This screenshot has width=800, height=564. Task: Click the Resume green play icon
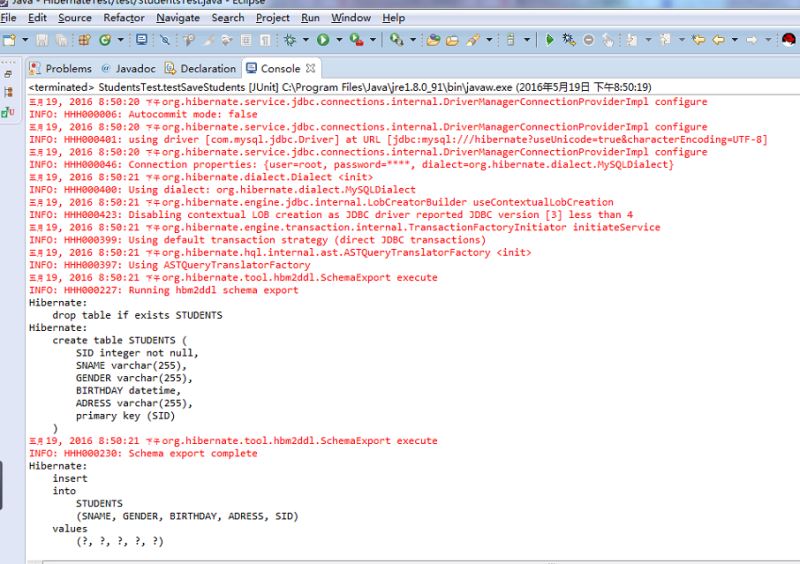[549, 40]
